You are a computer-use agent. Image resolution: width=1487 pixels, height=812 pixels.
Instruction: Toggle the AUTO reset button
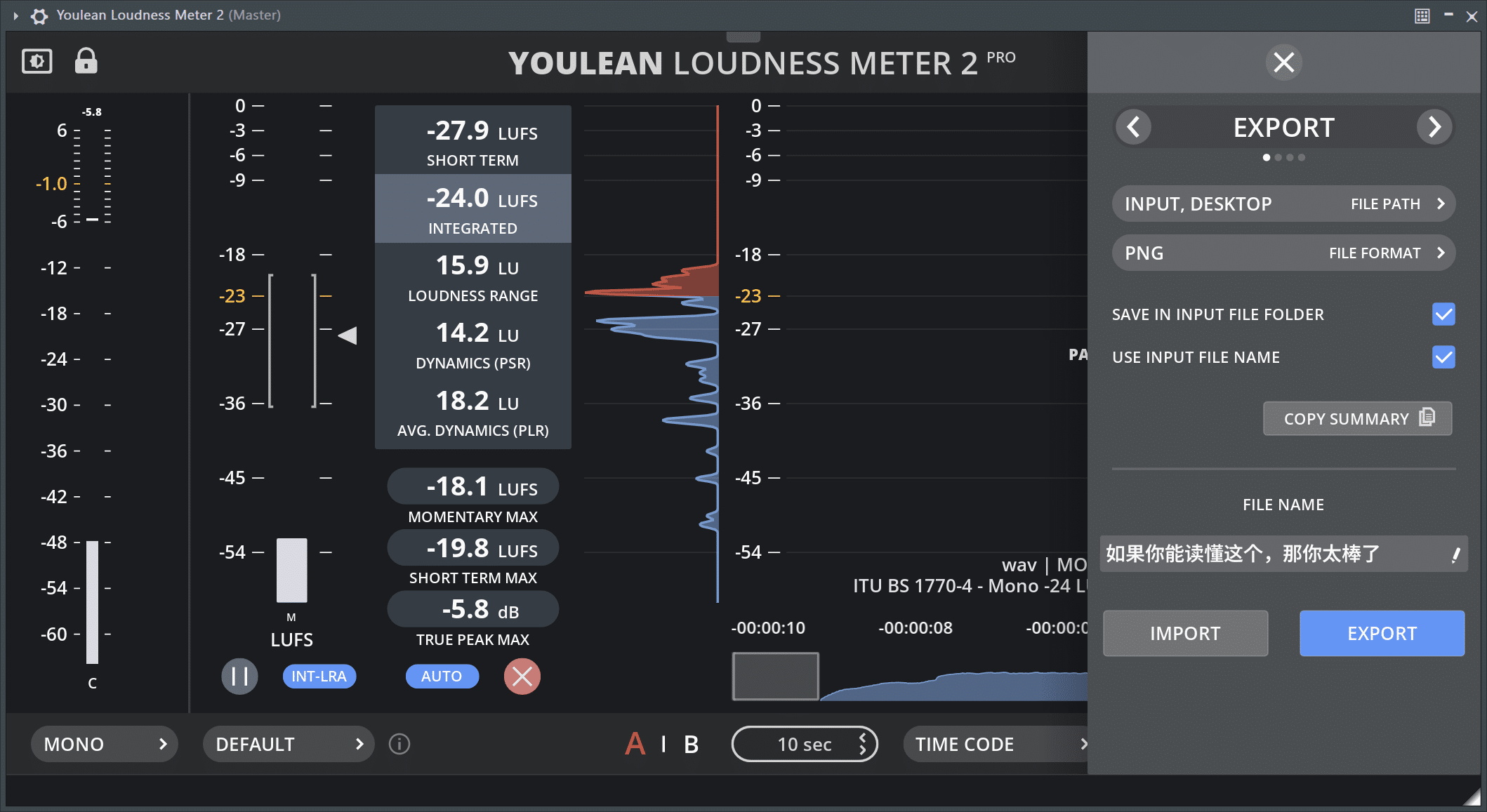pos(442,677)
